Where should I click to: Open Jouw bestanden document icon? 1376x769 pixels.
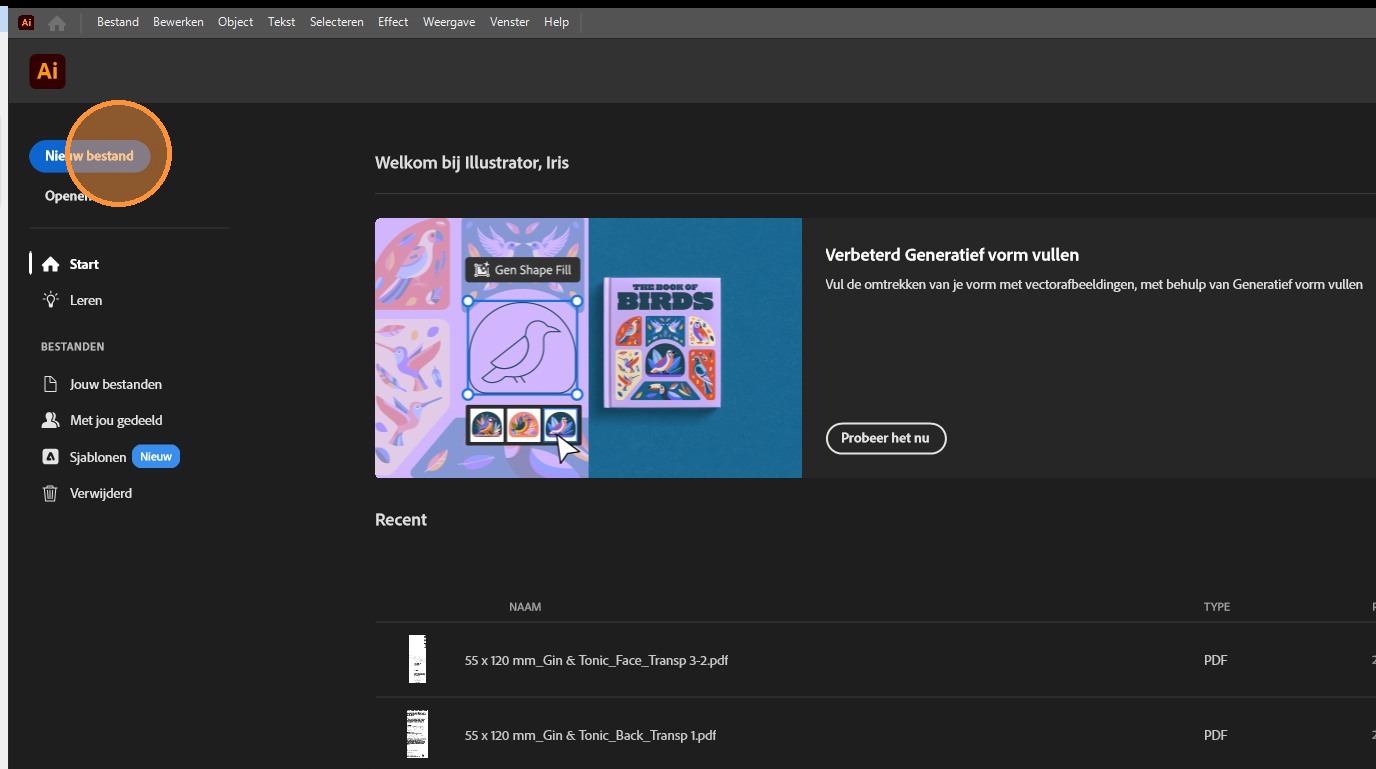point(50,384)
